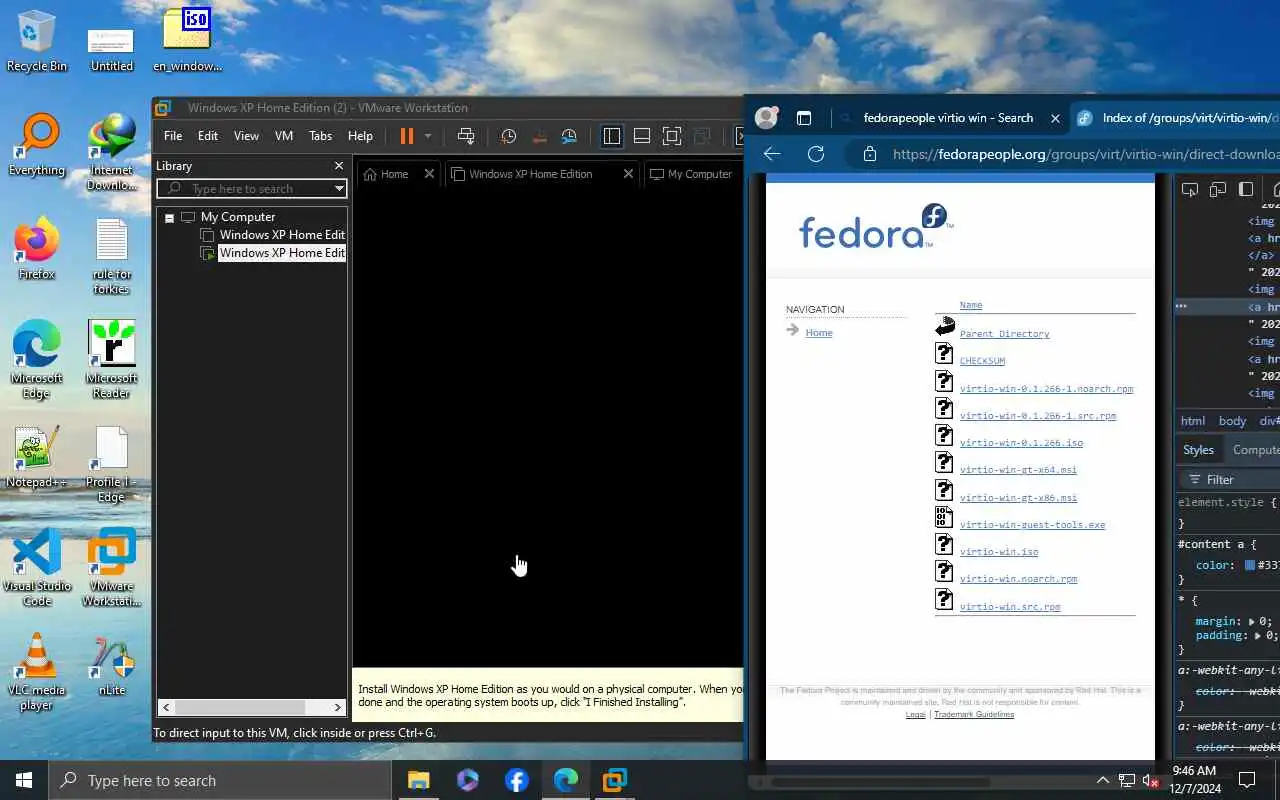Open the power options dropdown arrow beside Pause
The image size is (1280, 800).
tap(428, 136)
